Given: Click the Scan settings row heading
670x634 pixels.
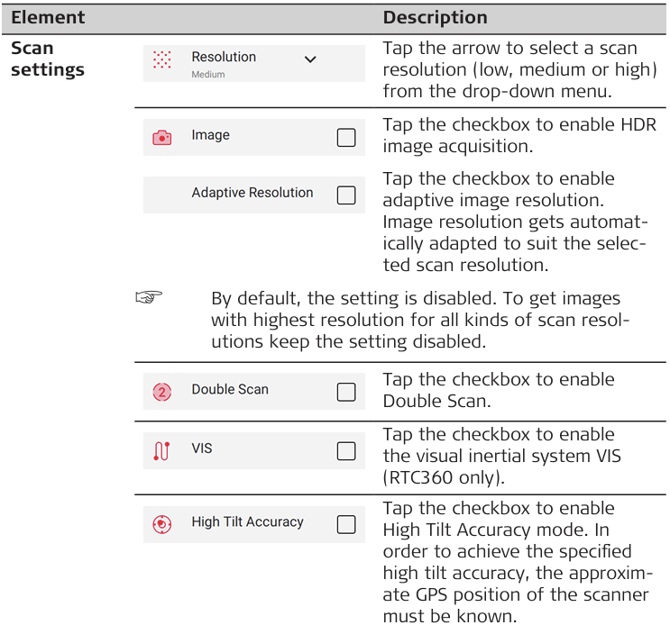Looking at the screenshot, I should coord(47,59).
